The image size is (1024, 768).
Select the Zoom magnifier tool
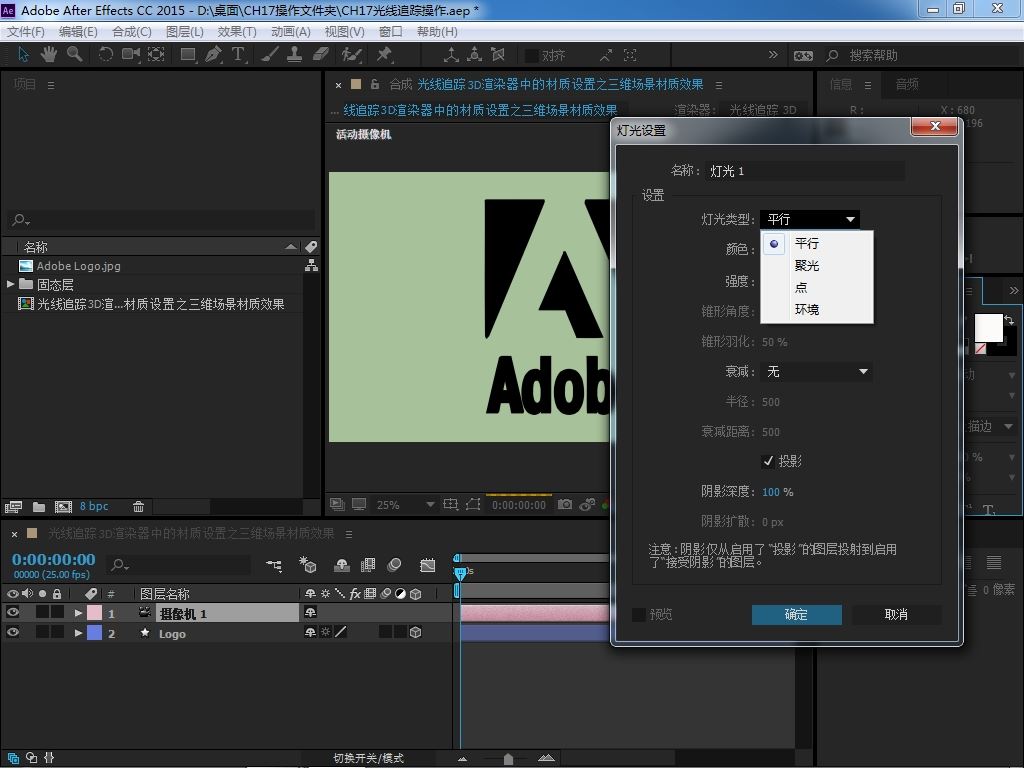pos(74,55)
